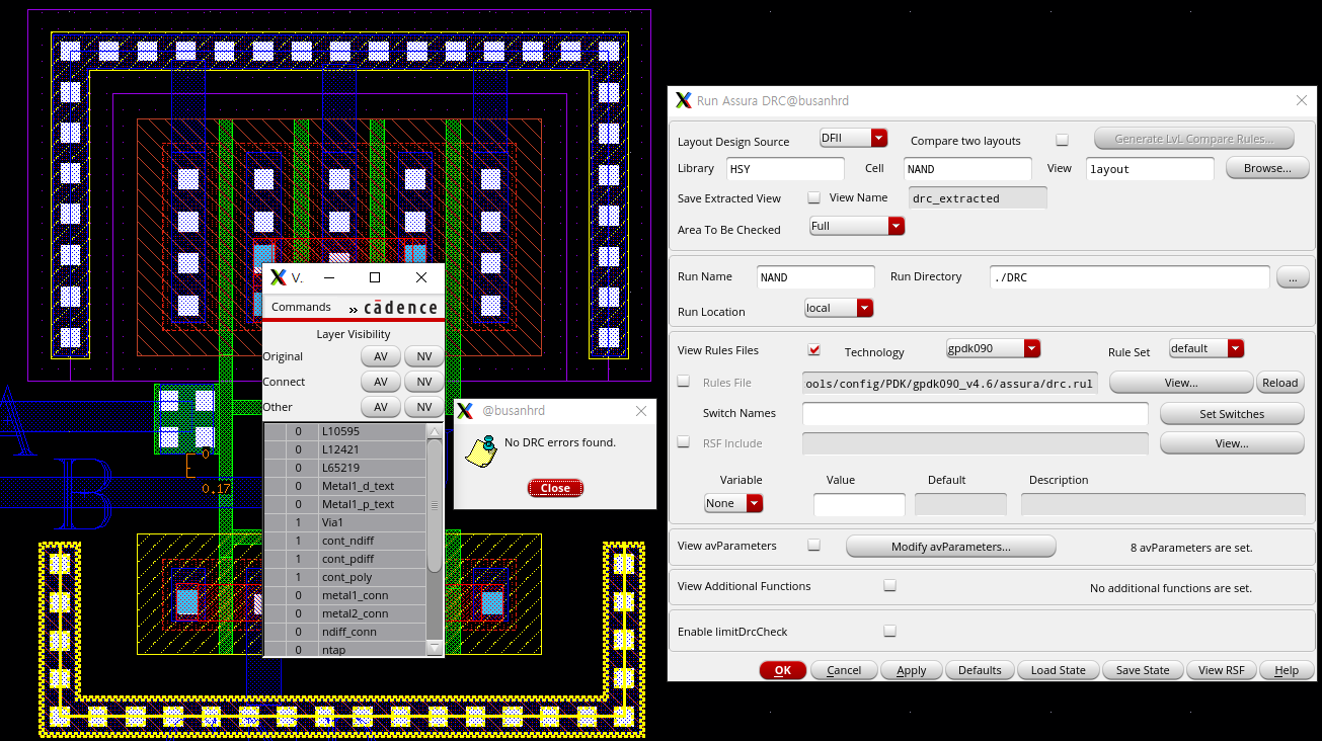
Task: Click the X logo of the Layer Visibility window
Action: (278, 277)
